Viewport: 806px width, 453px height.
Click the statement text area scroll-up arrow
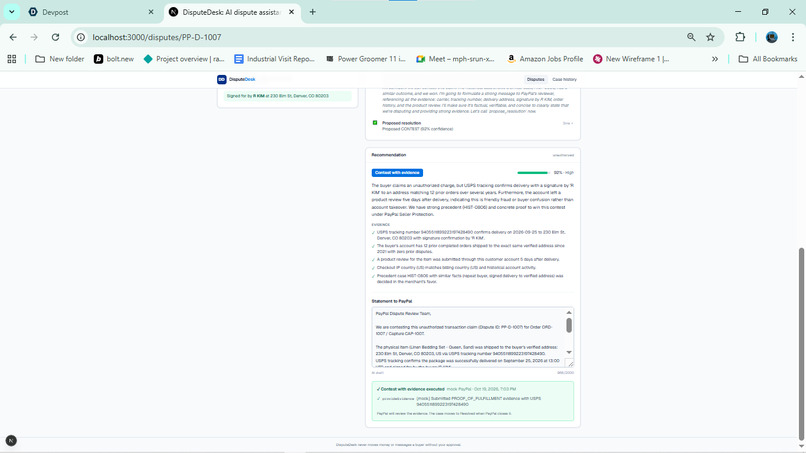(569, 313)
